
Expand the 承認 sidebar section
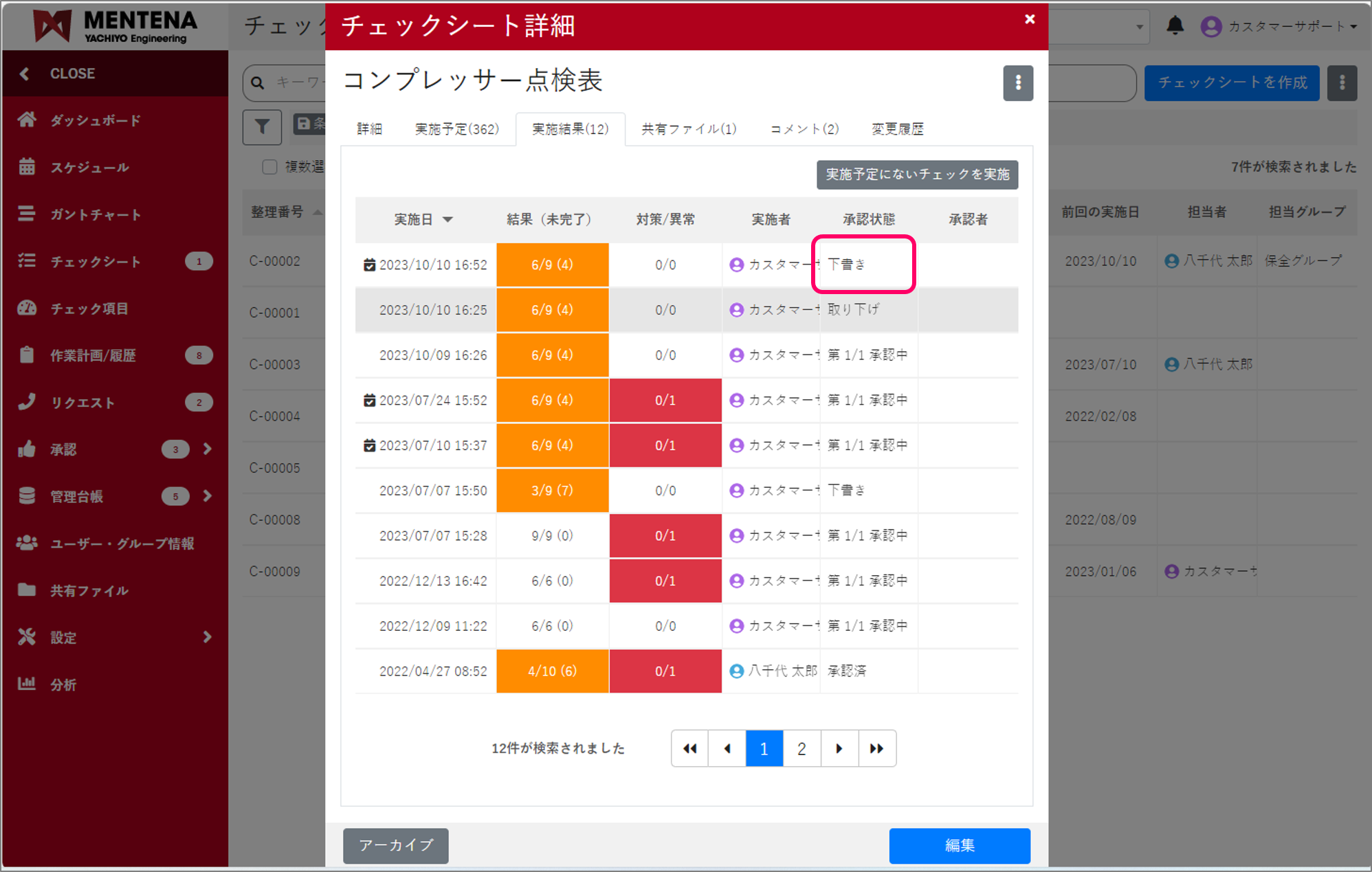coord(207,449)
